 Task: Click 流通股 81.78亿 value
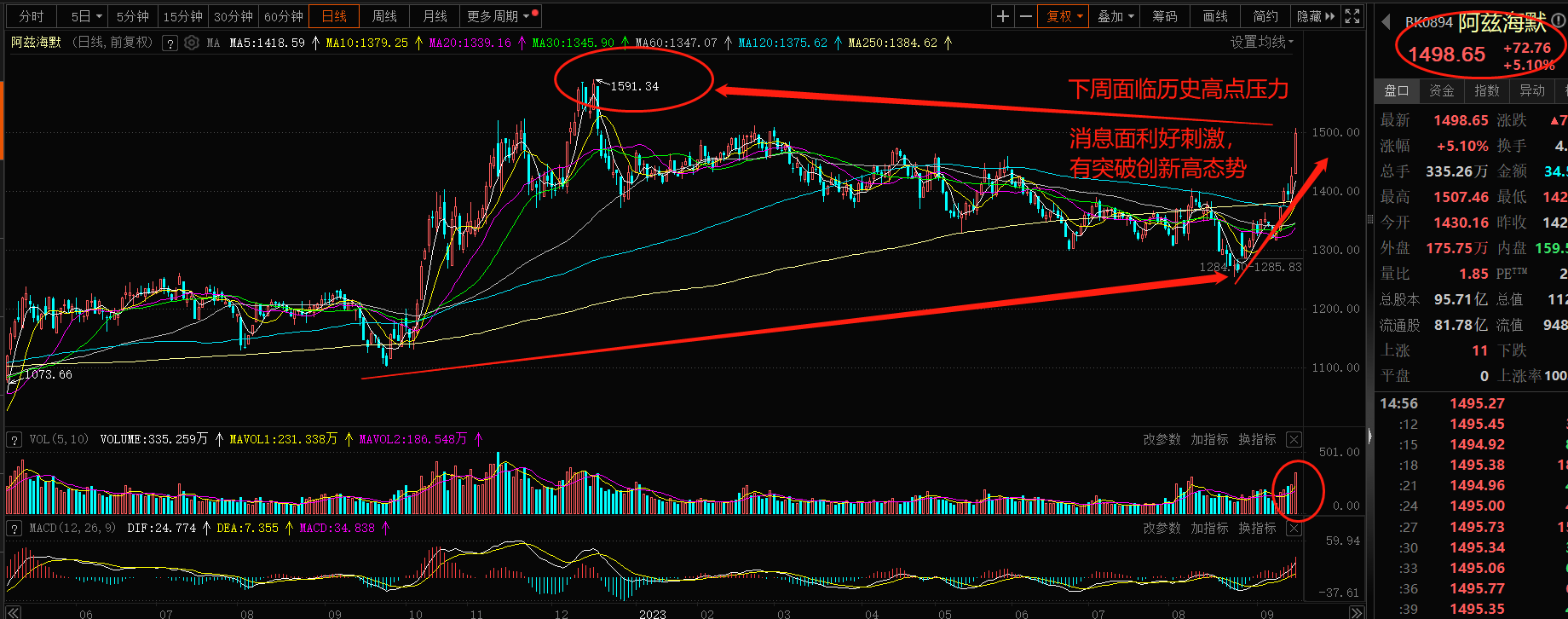click(x=1461, y=325)
